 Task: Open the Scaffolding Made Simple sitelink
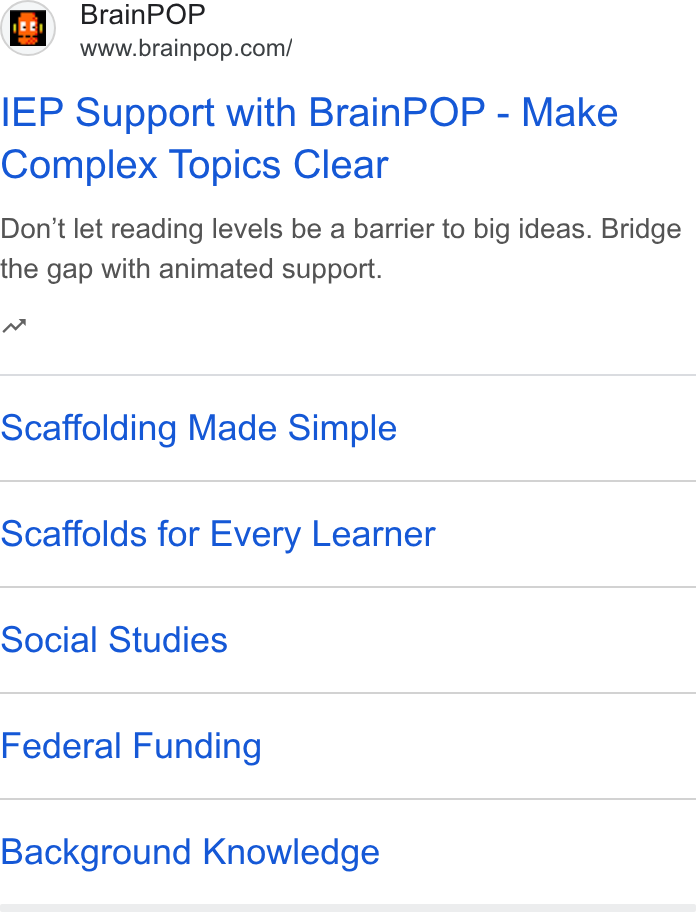(199, 429)
